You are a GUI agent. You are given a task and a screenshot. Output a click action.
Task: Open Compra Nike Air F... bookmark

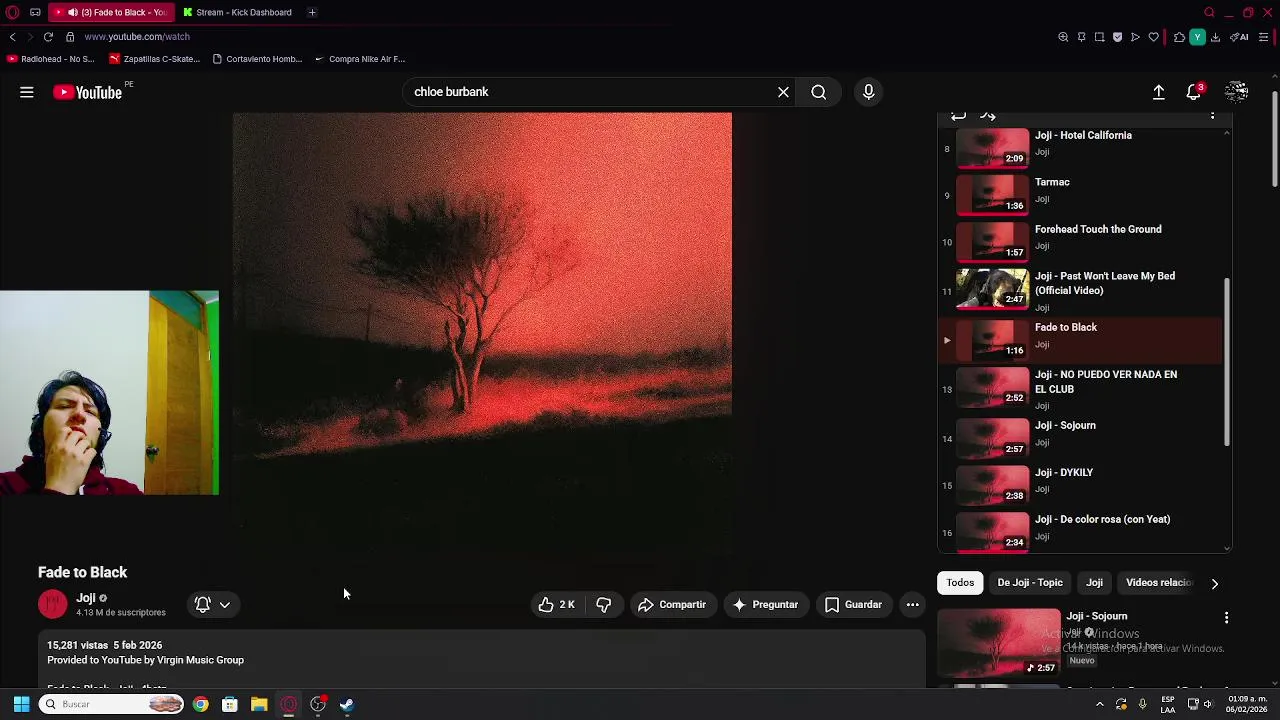coord(360,59)
